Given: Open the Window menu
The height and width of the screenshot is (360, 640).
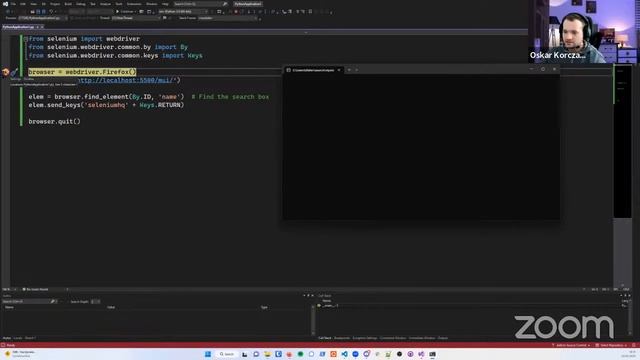Looking at the screenshot, I should coord(151,4).
